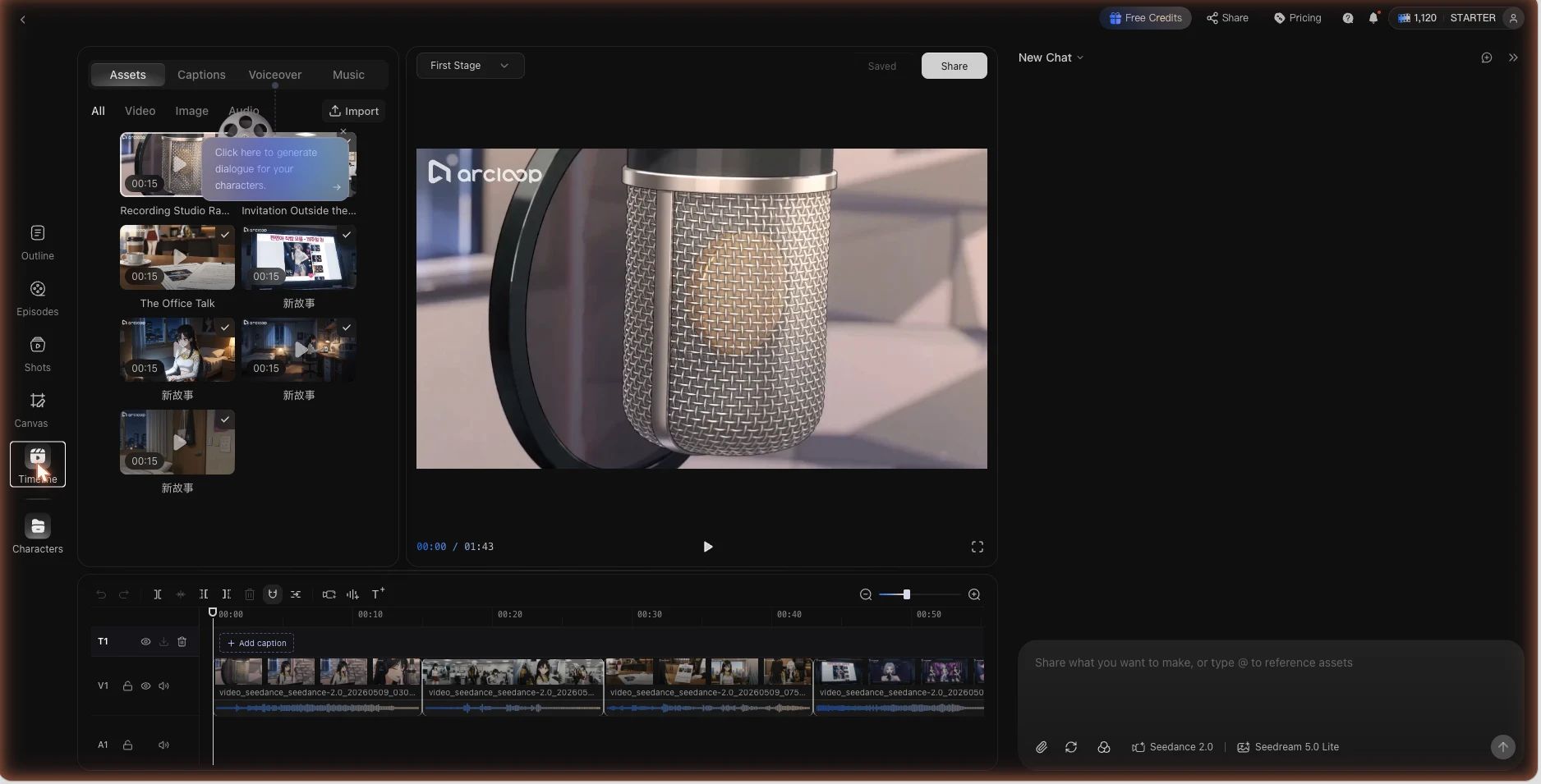The width and height of the screenshot is (1541, 784).
Task: Click the undo arrow in the timeline toolbar
Action: (x=101, y=594)
